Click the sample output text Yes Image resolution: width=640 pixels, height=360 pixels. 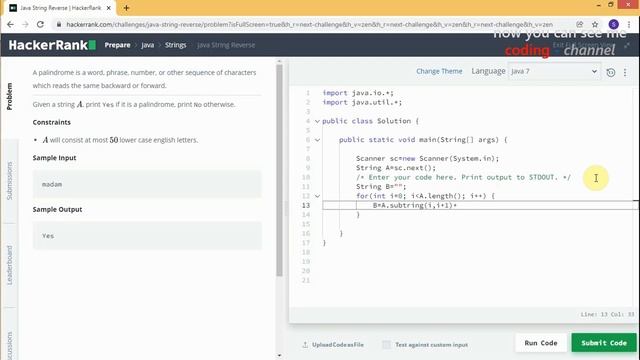[x=48, y=236]
